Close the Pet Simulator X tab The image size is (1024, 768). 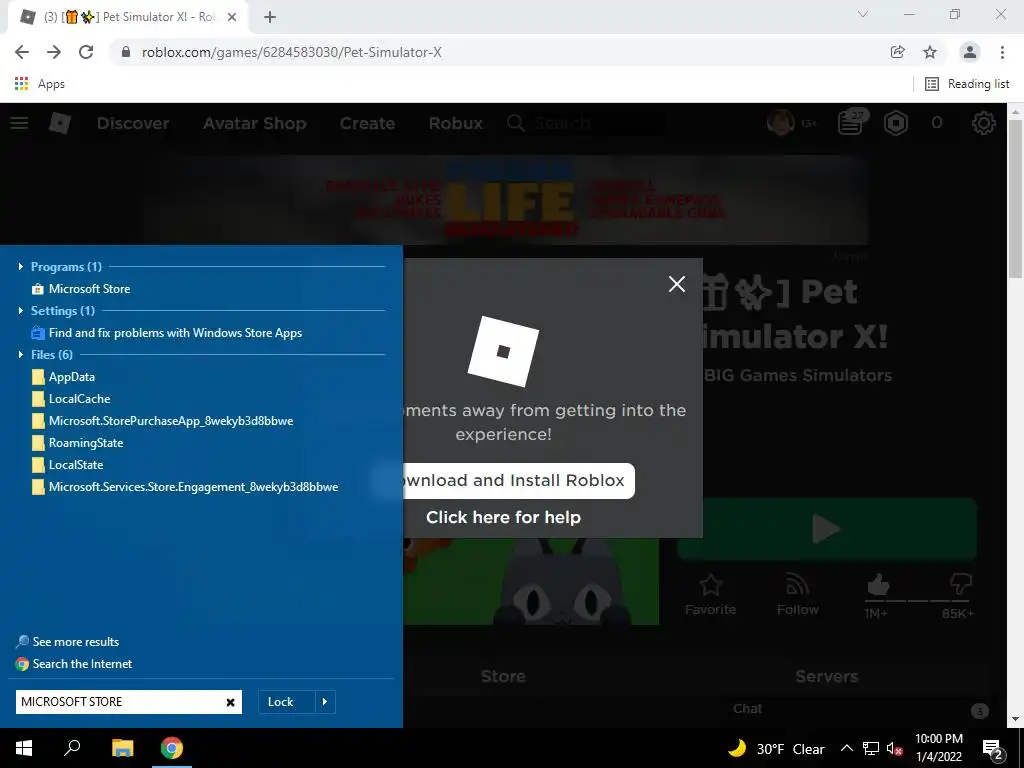[x=232, y=18]
